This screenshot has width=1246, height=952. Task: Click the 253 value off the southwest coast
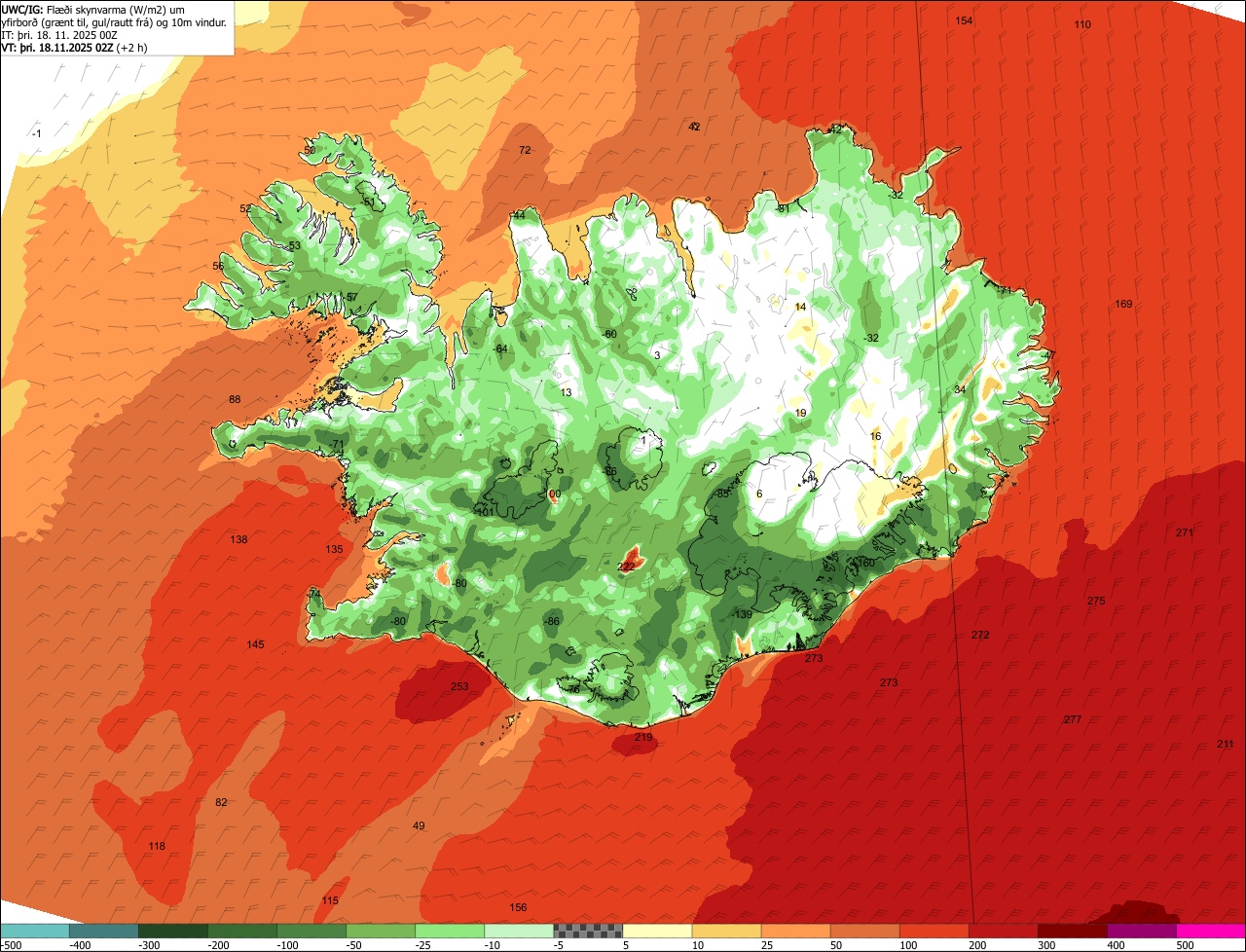[x=459, y=686]
